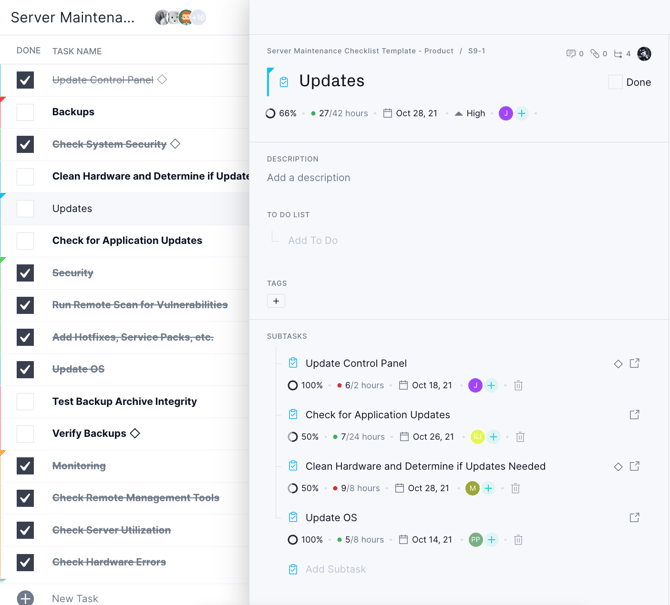Add an assignee with the plus next to J in the Updates header

(x=521, y=113)
